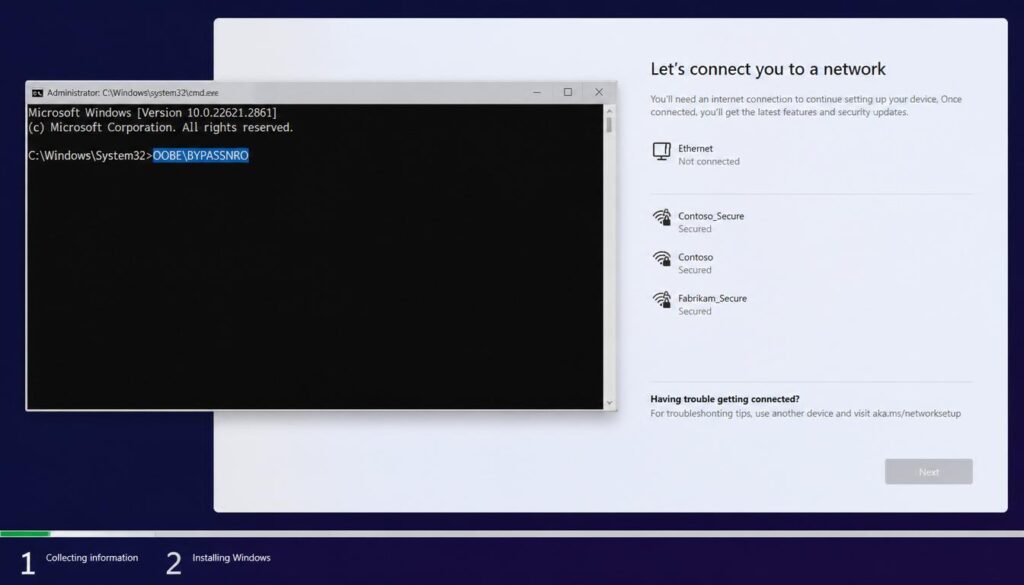The image size is (1024, 585).
Task: Click the Secured status under Fabrikam_Secure
Action: pos(695,311)
